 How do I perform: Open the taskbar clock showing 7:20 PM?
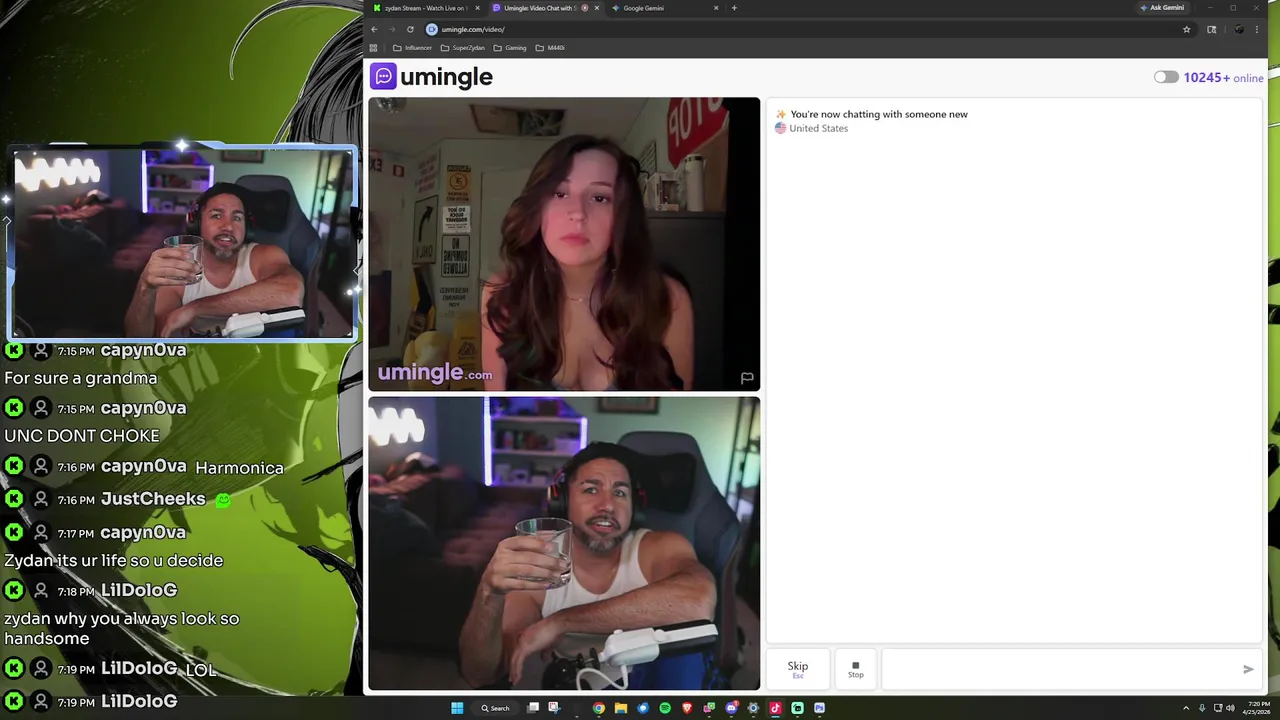click(1256, 708)
